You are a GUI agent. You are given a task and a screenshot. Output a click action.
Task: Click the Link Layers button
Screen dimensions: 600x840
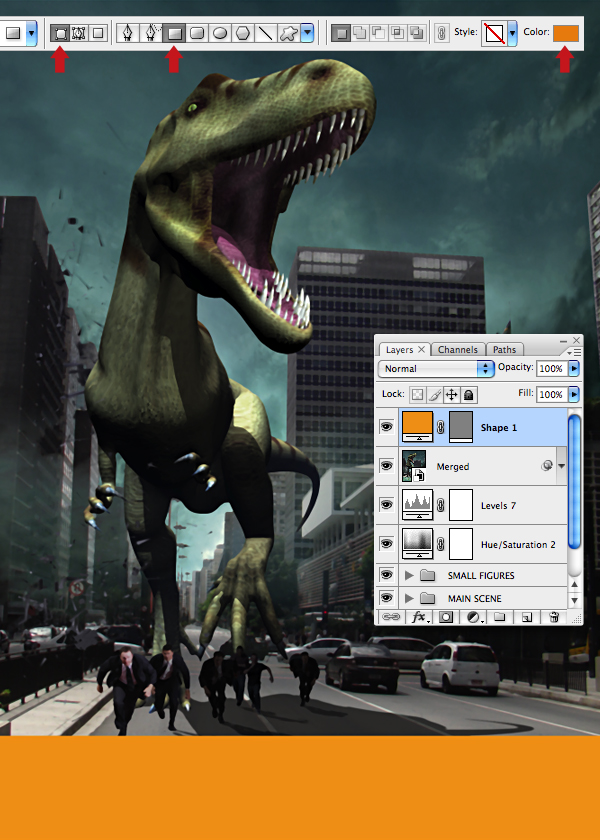click(391, 617)
